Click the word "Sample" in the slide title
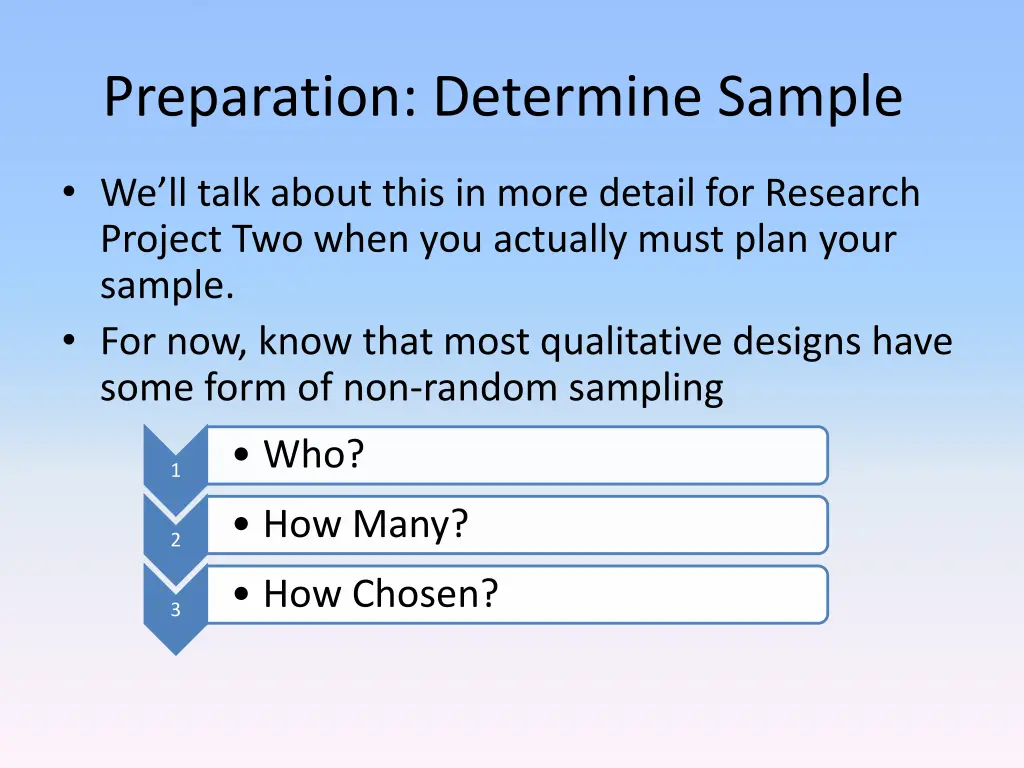The width and height of the screenshot is (1024, 768). [809, 98]
